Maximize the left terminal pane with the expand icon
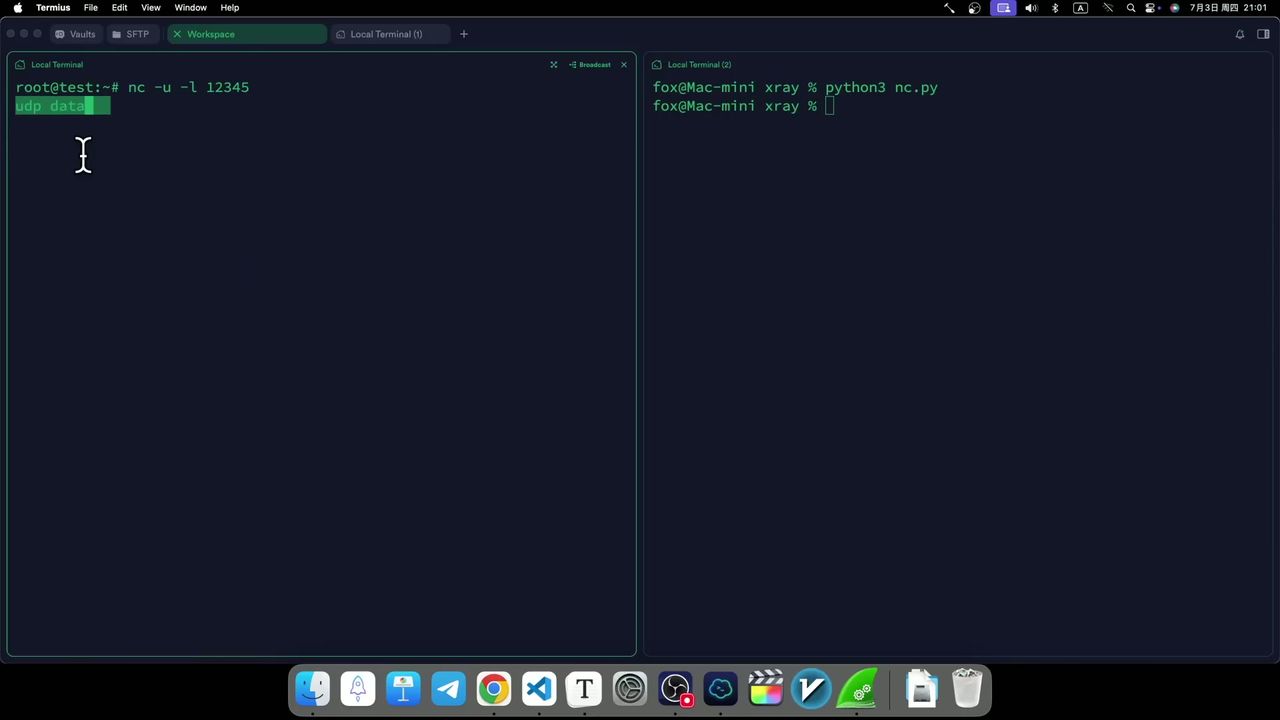The width and height of the screenshot is (1280, 720). click(x=553, y=65)
